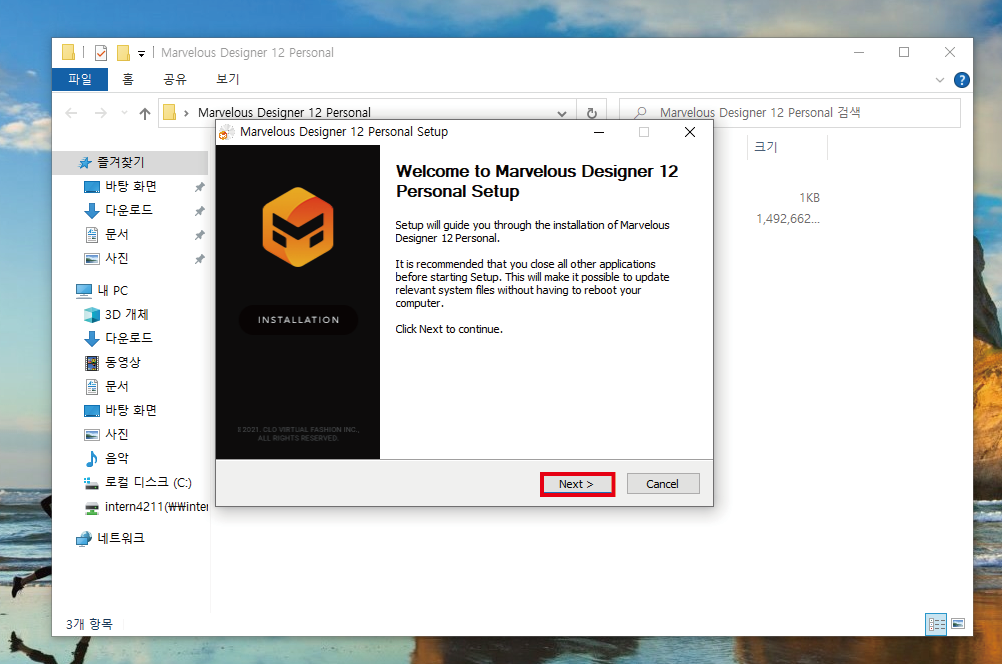Switch to the 홈 ribbon tab
The height and width of the screenshot is (664, 1002).
[x=128, y=79]
